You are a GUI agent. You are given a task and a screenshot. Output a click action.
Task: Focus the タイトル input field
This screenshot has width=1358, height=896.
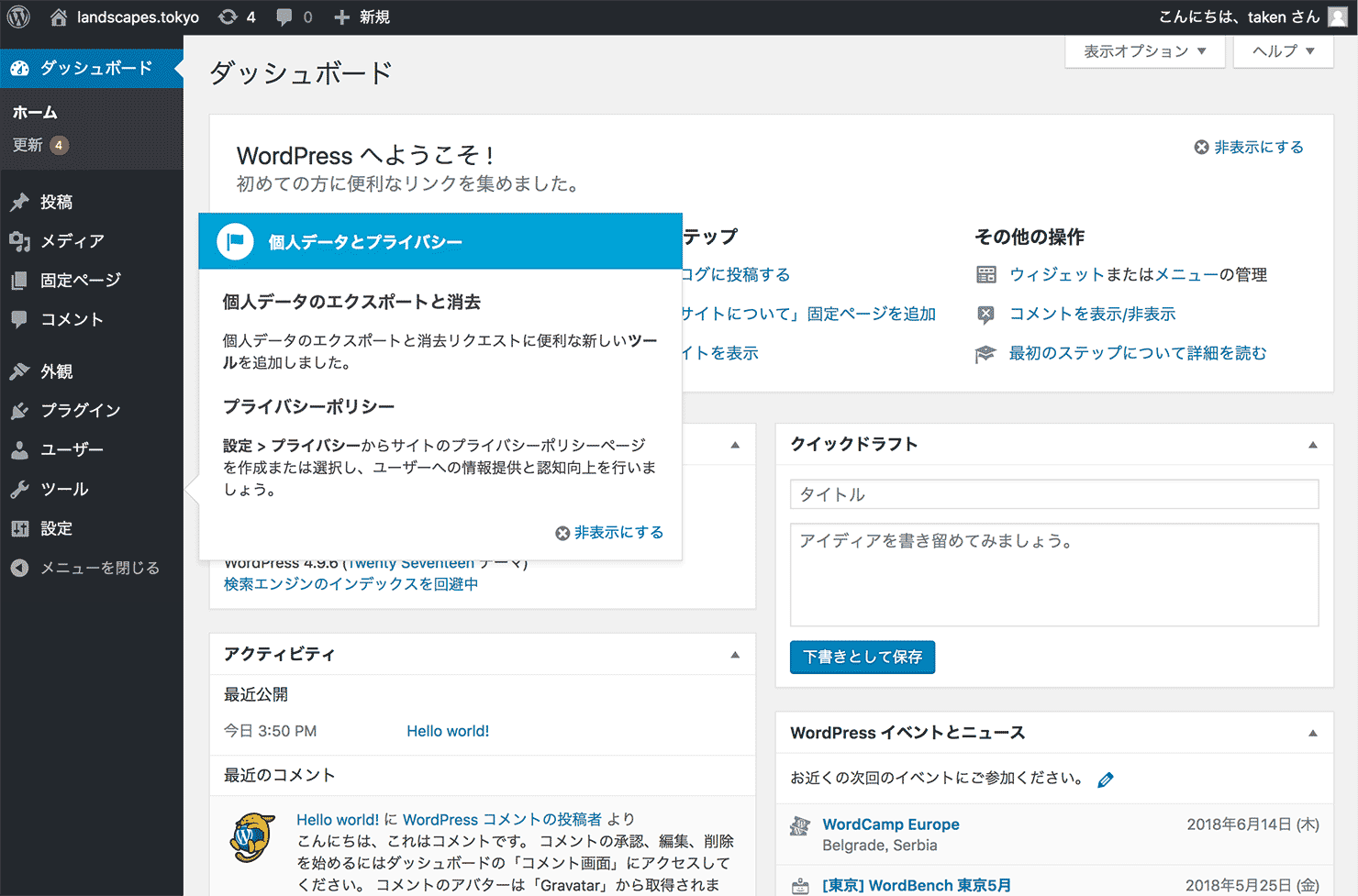[x=1054, y=494]
